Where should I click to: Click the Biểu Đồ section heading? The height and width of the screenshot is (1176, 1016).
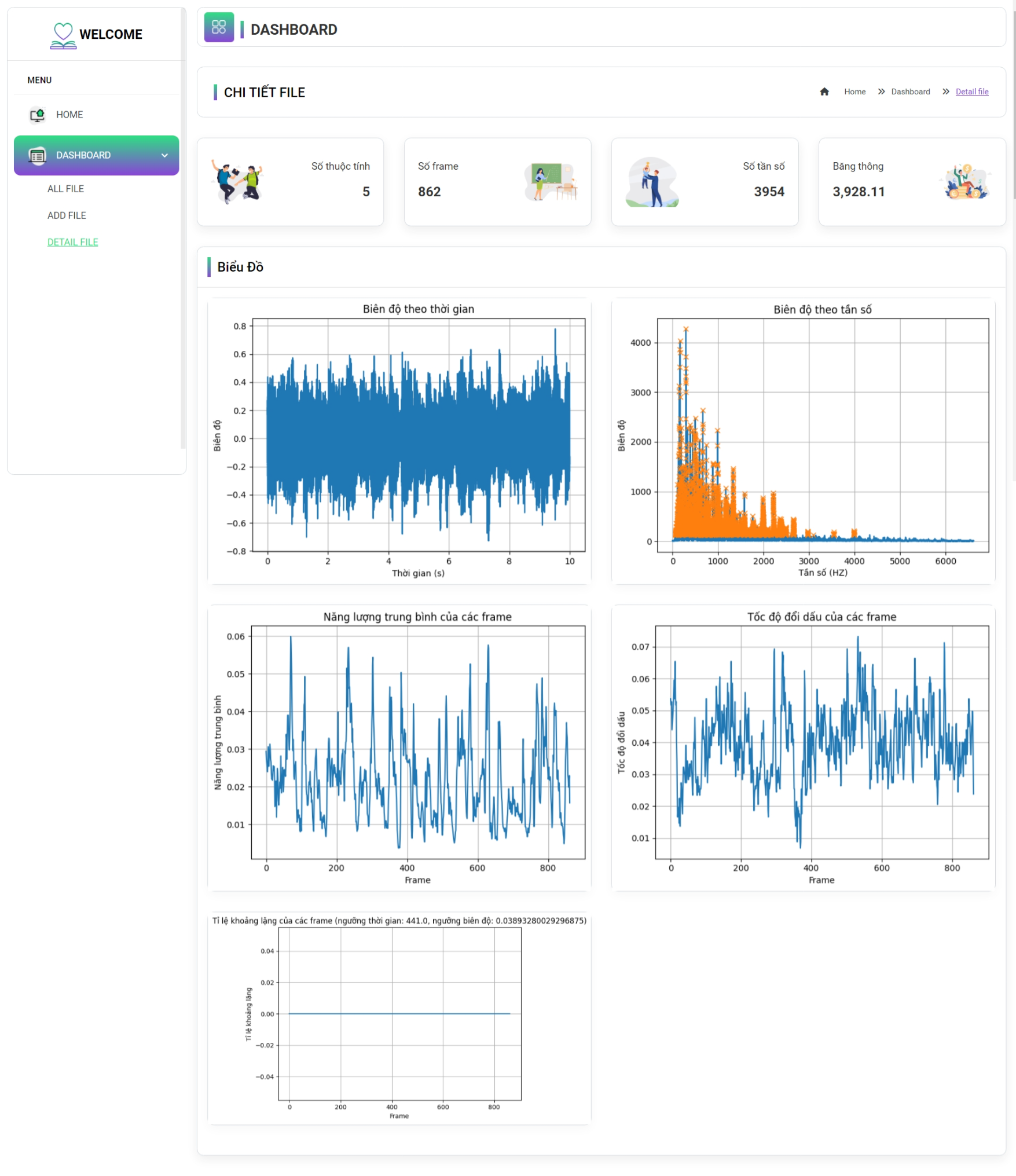(x=240, y=267)
